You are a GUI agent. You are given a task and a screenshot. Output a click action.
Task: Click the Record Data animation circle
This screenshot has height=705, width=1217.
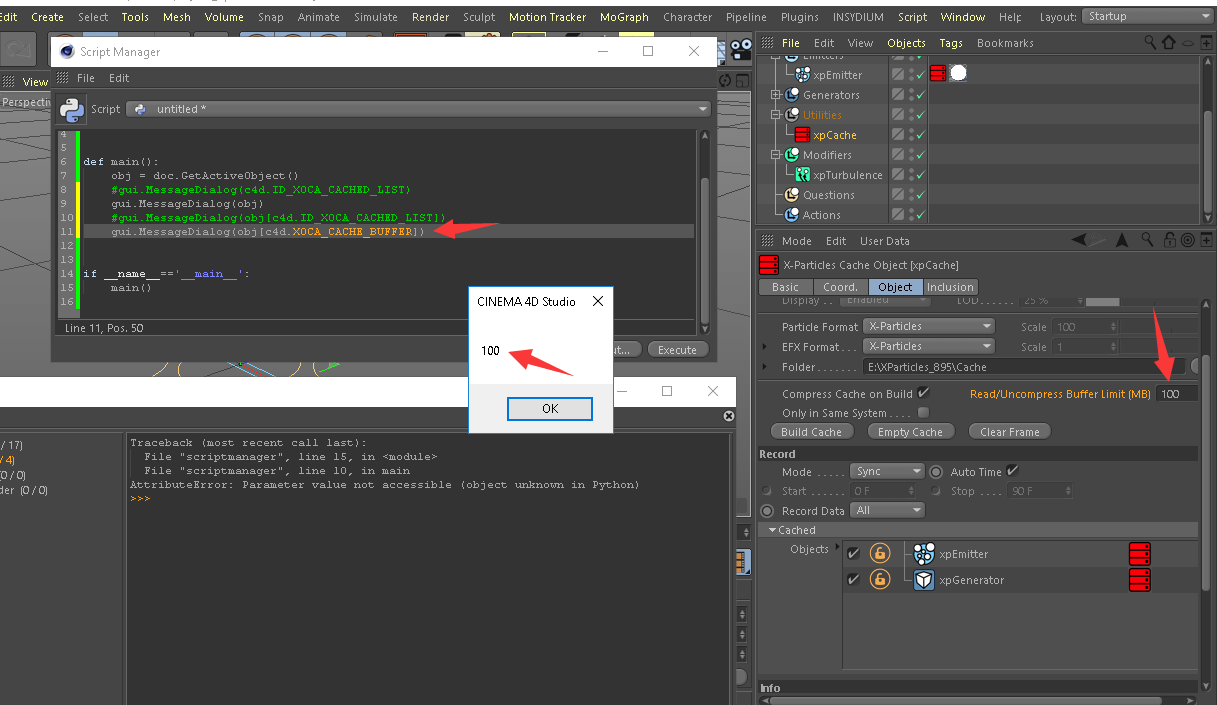(767, 510)
